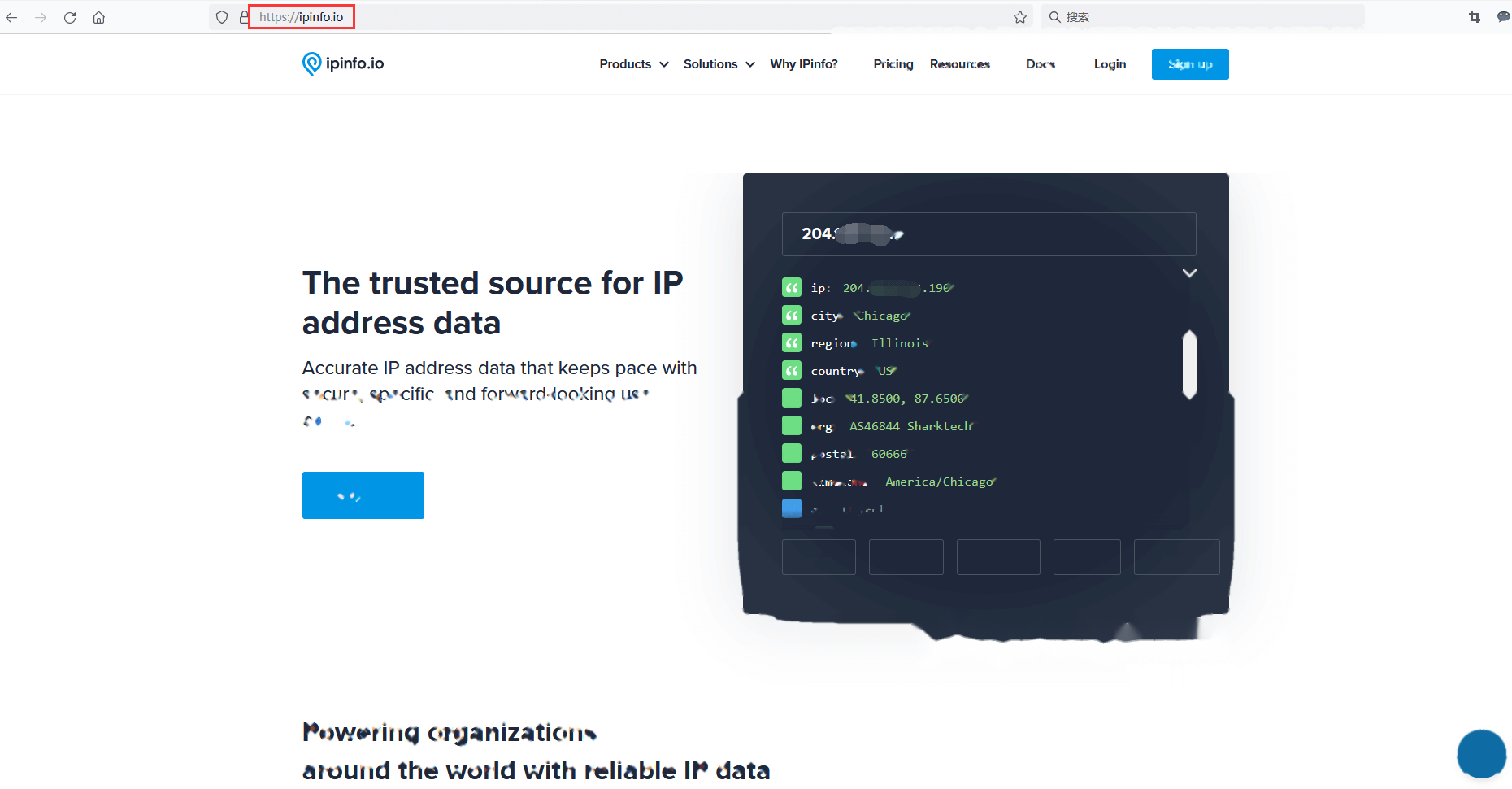
Task: Click the region value Illinois
Action: tap(900, 343)
